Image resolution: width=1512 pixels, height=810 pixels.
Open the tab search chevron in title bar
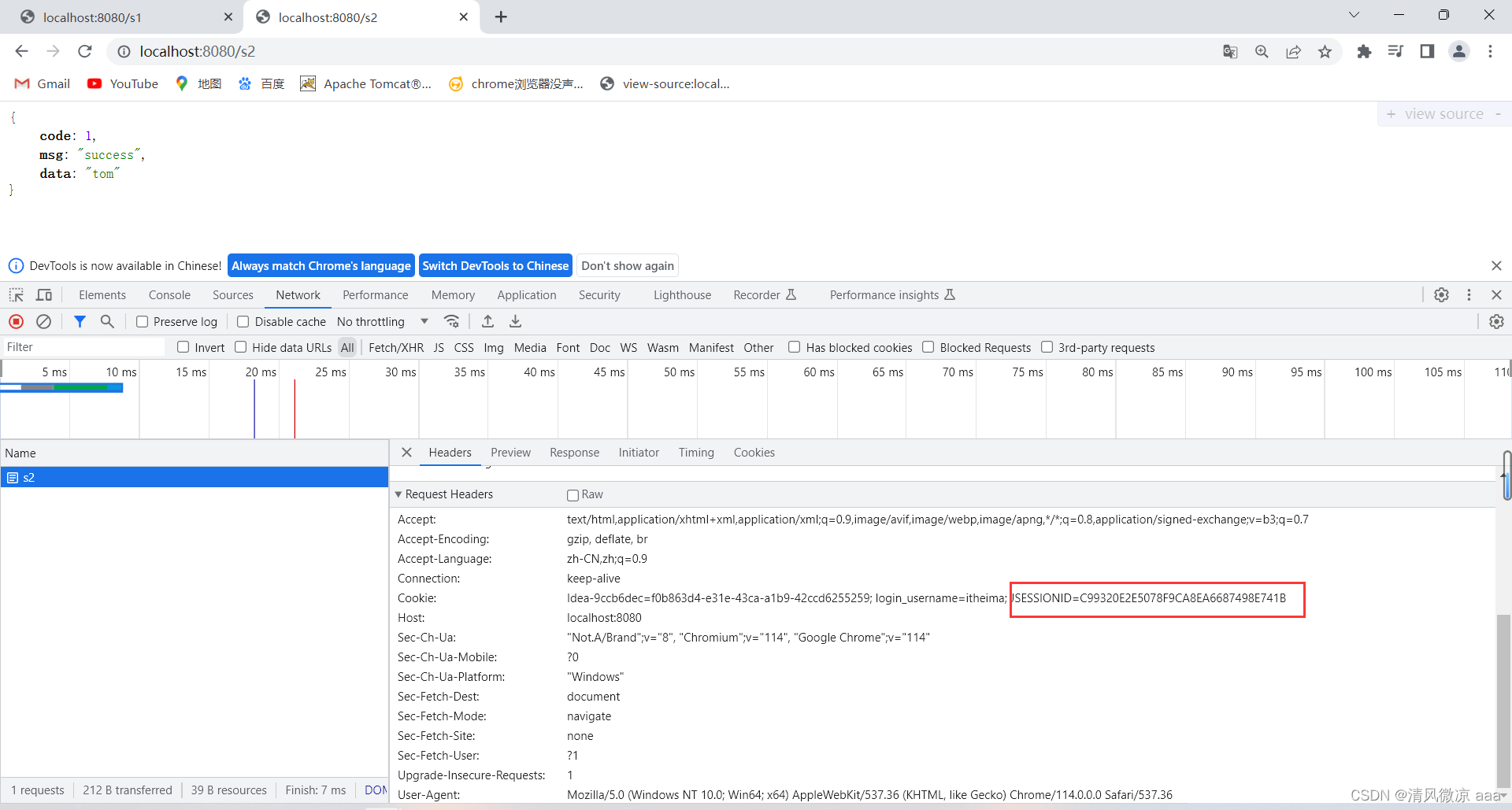(x=1354, y=15)
